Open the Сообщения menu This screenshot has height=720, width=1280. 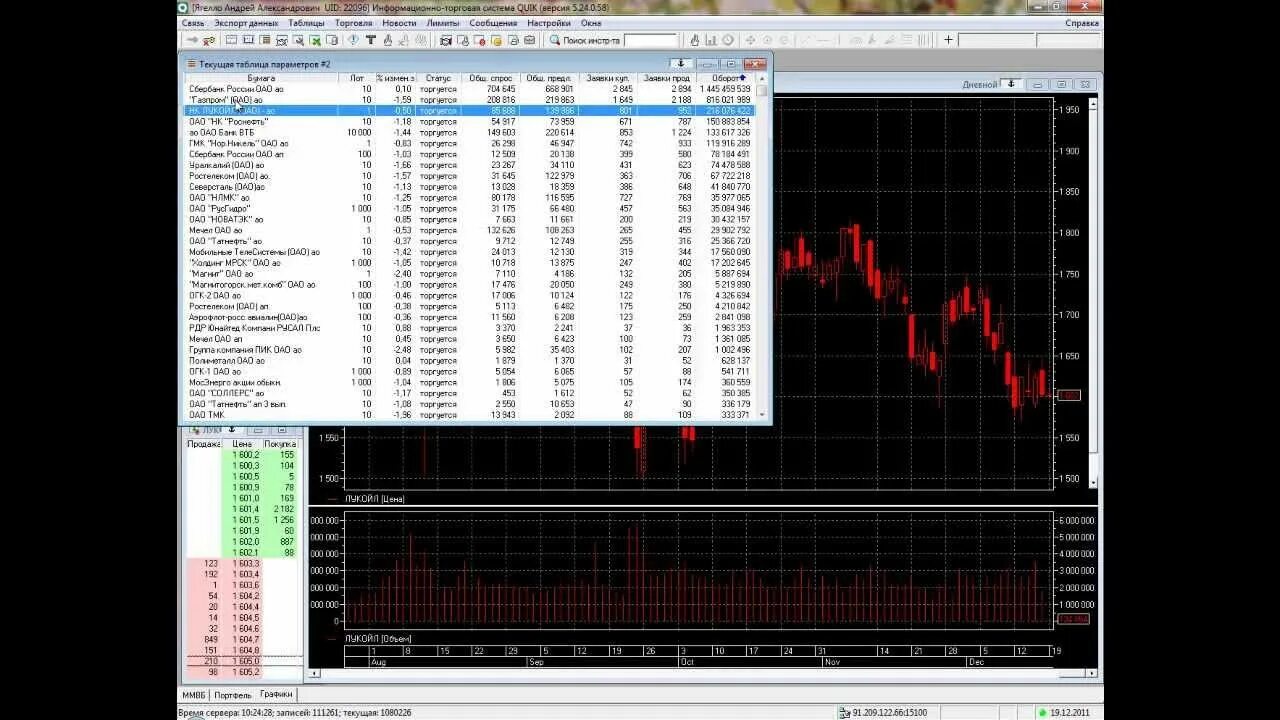[493, 23]
